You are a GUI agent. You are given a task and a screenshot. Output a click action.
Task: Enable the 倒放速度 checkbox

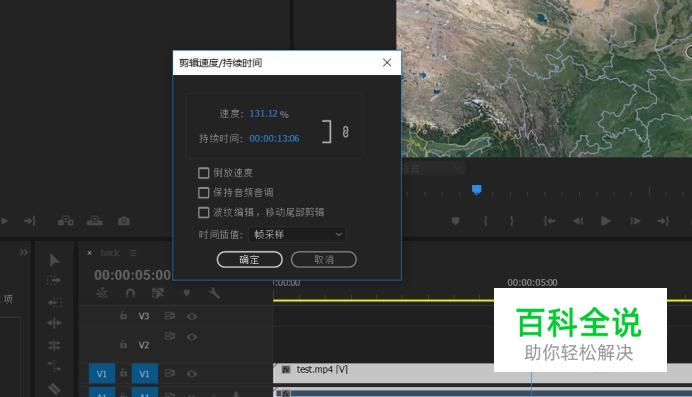tap(203, 172)
